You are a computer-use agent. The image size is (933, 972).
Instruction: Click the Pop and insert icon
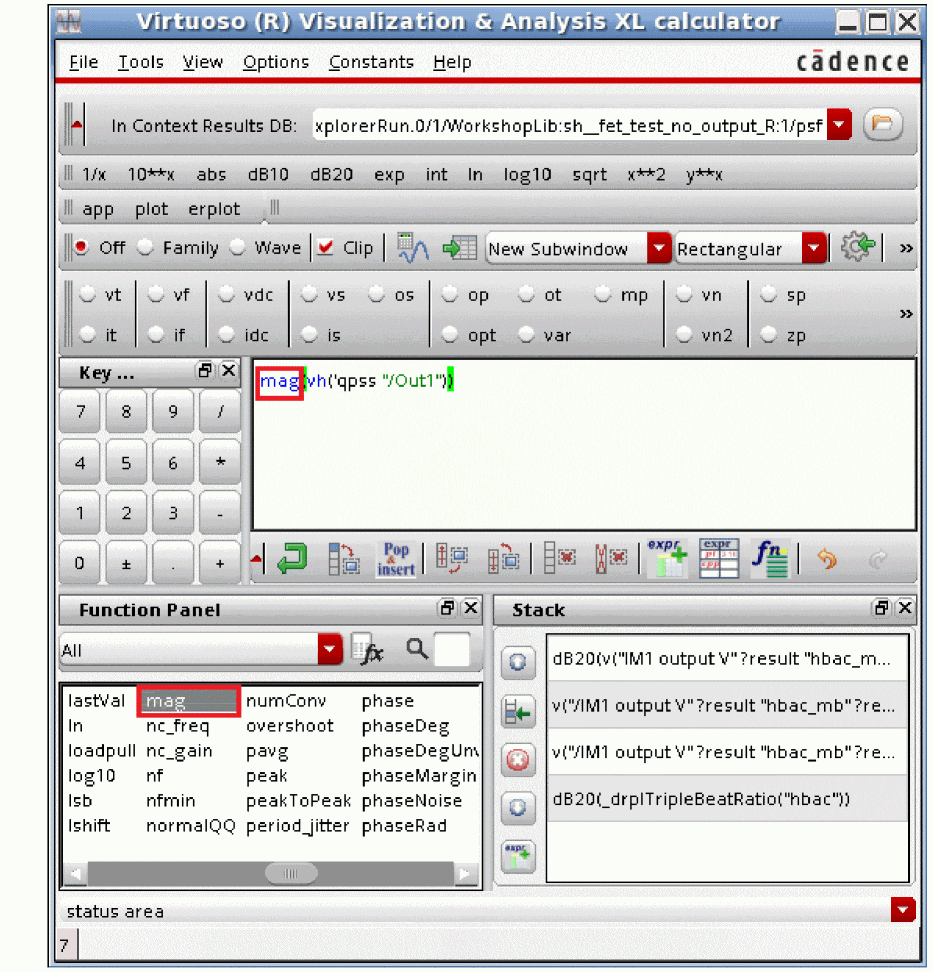pyautogui.click(x=396, y=559)
